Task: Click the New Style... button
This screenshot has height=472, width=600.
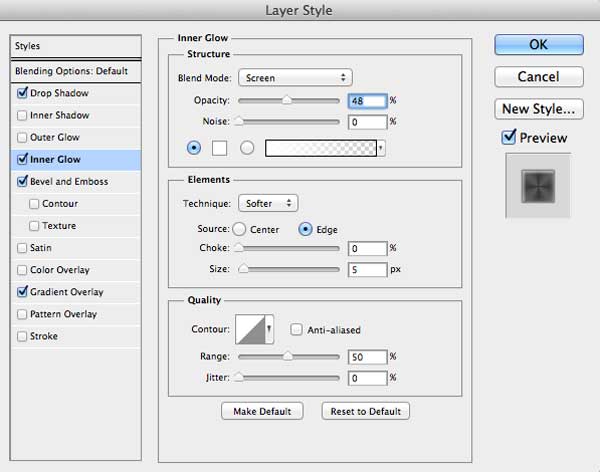Action: point(539,109)
